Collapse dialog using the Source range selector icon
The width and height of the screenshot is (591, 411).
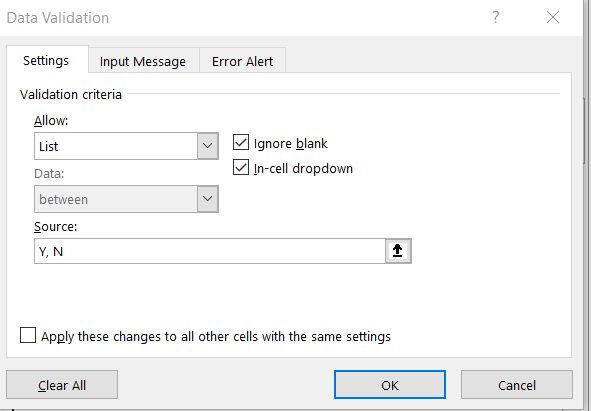(x=398, y=251)
